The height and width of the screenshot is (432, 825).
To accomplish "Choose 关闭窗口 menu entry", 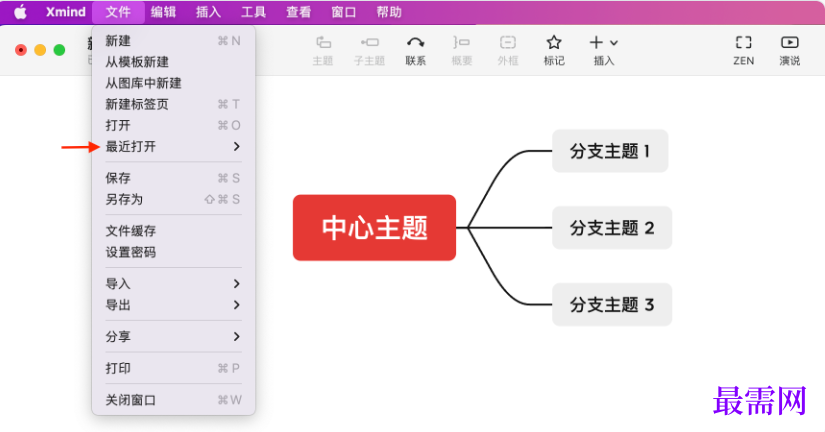I will click(x=173, y=400).
